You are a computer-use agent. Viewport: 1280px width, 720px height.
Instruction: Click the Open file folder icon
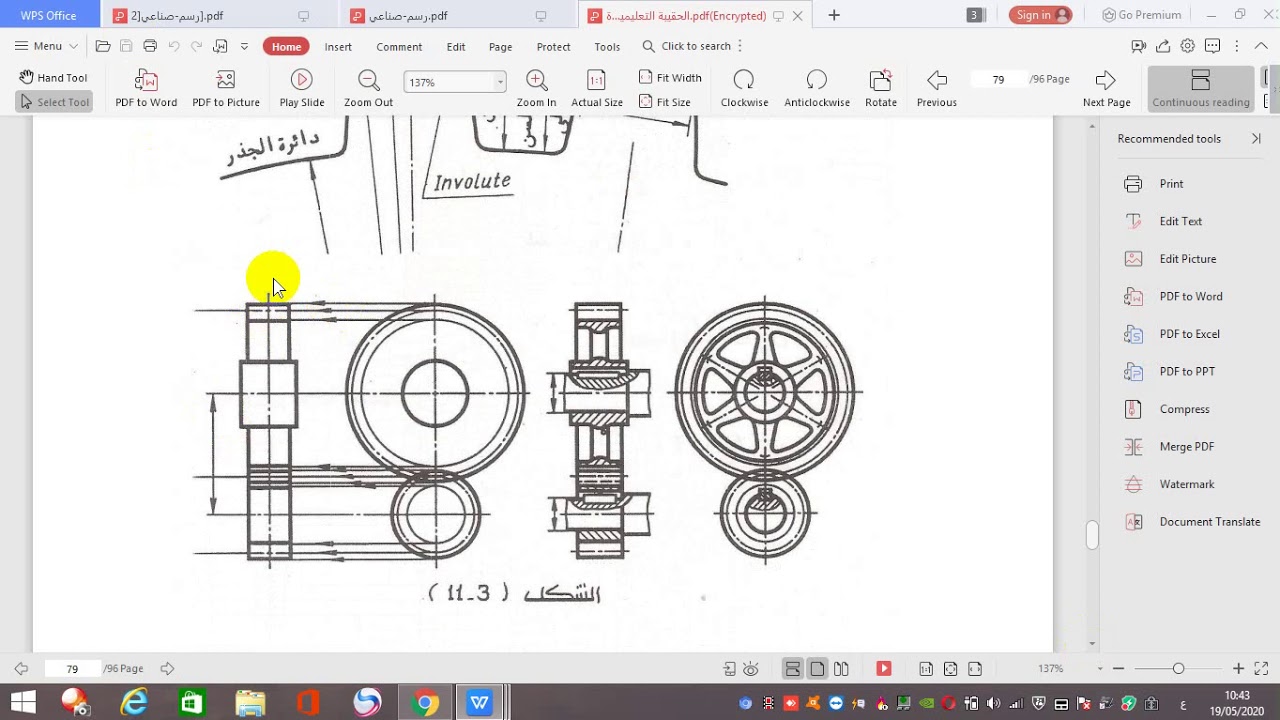click(x=102, y=46)
